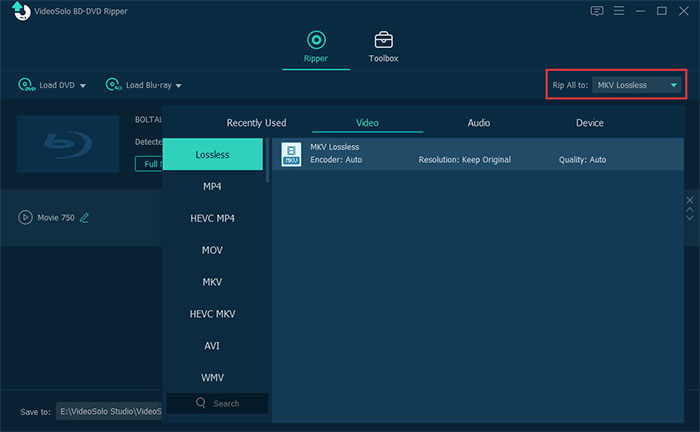Rename Movie 750 with the pencil icon
The image size is (700, 432).
point(84,218)
